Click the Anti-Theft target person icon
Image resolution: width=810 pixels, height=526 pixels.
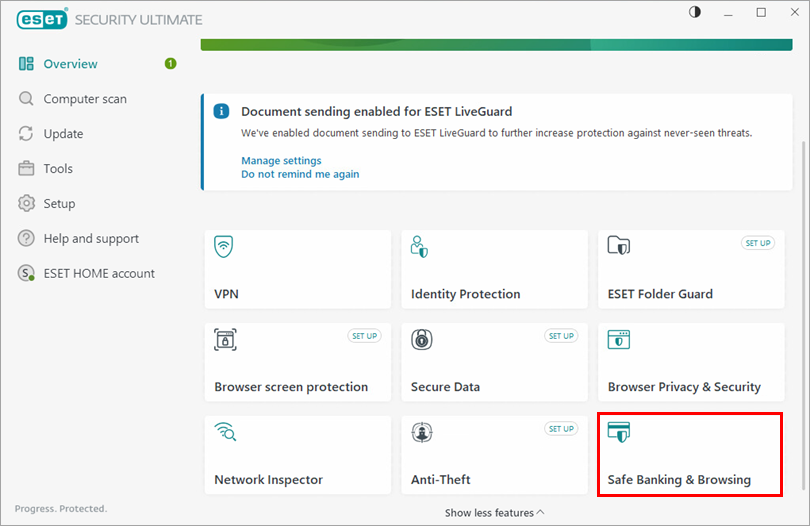coord(422,432)
